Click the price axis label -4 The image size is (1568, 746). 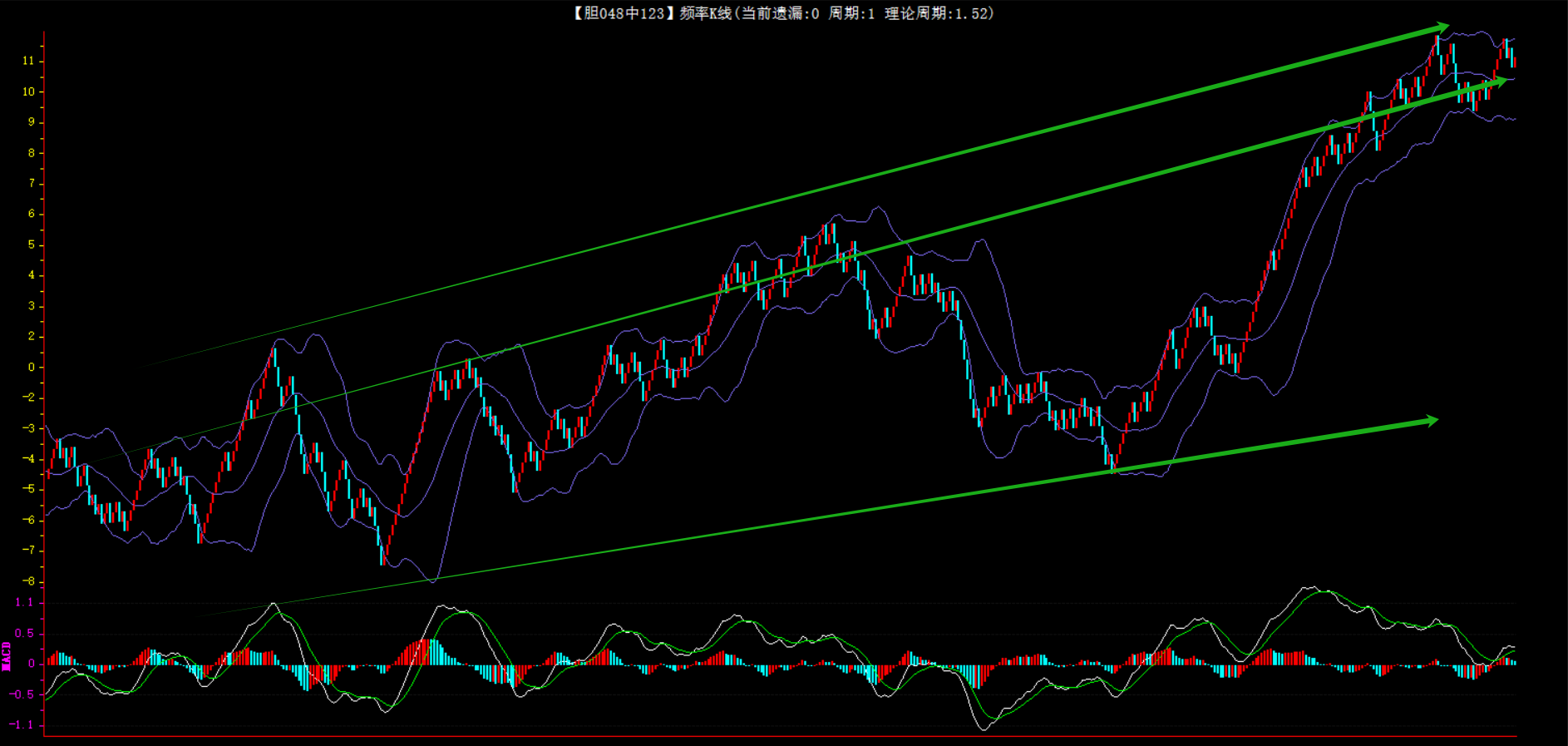[29, 459]
